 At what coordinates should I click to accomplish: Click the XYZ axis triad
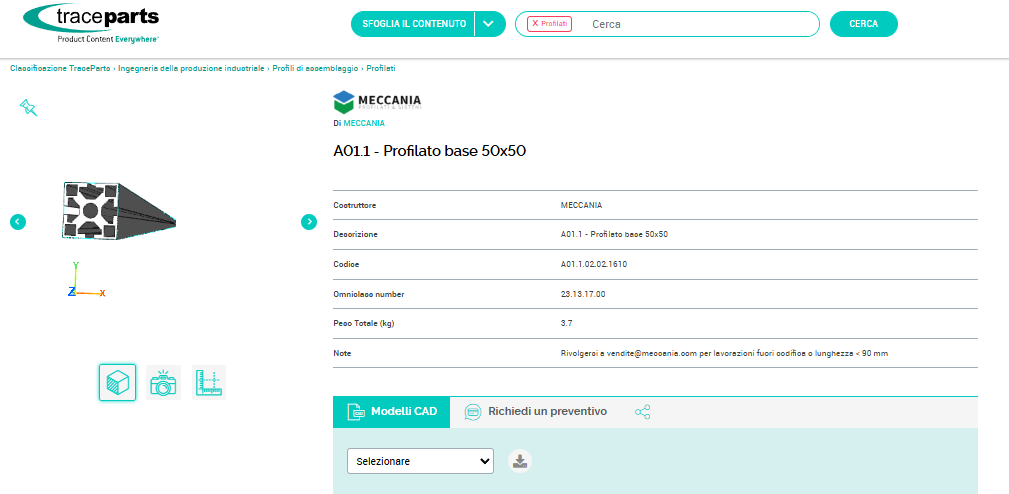86,280
